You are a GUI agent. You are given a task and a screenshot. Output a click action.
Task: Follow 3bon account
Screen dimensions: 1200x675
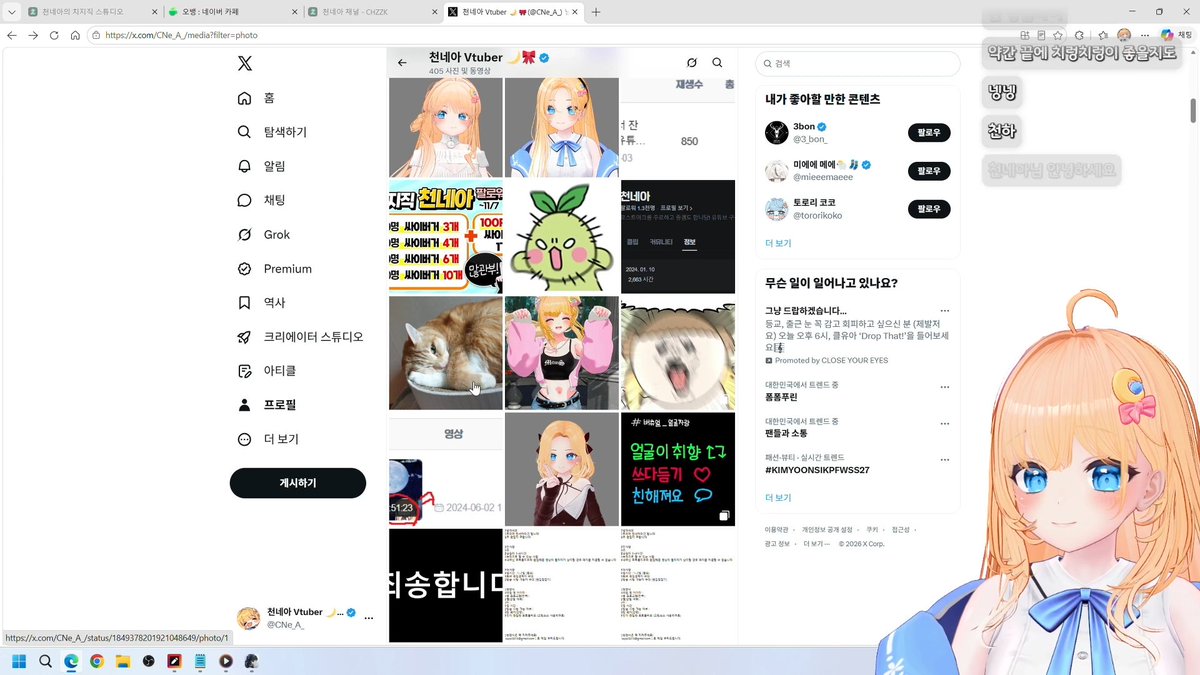(929, 132)
